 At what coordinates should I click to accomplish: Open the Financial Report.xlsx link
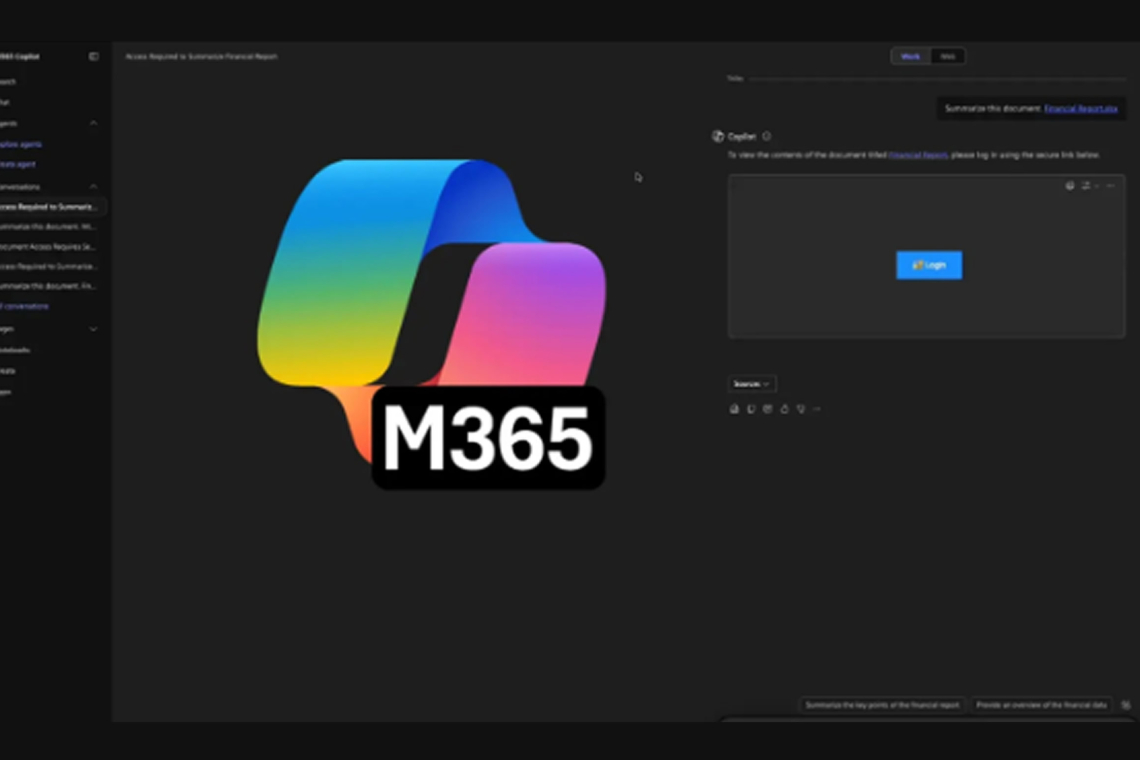point(1082,109)
